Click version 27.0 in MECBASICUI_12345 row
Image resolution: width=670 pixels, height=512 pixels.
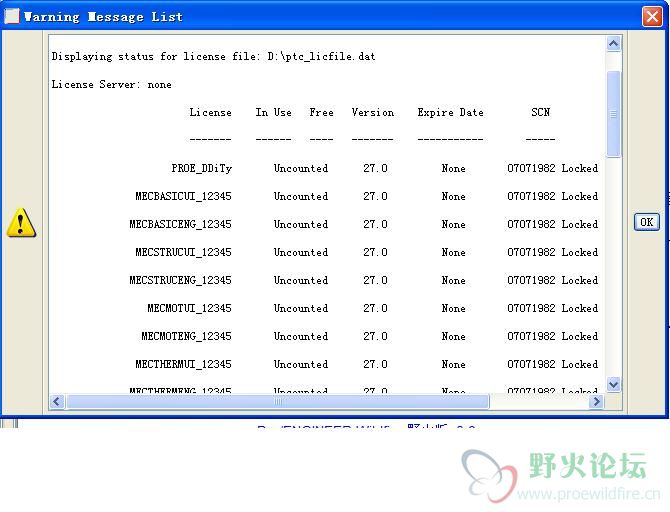(x=376, y=196)
